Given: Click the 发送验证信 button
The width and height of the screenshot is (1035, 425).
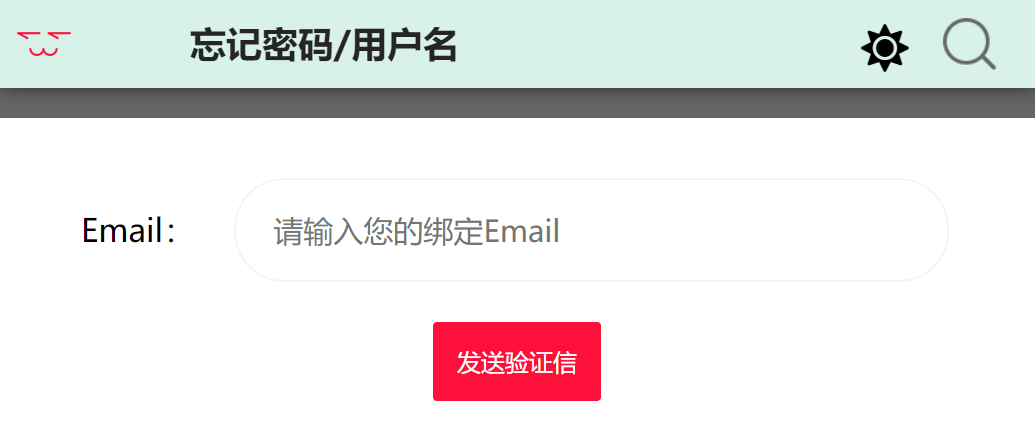Looking at the screenshot, I should coord(517,362).
